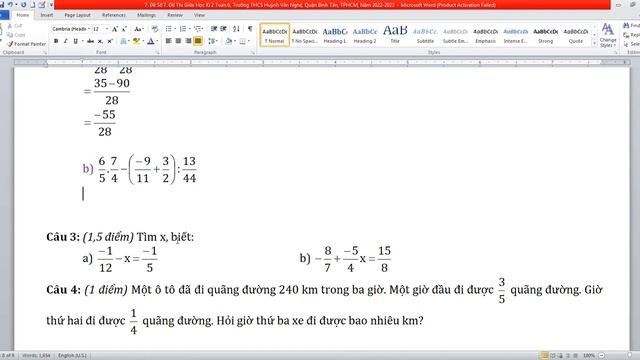Open the Paragraph dialog launcher
This screenshot has height=360, width=640.
(253, 53)
